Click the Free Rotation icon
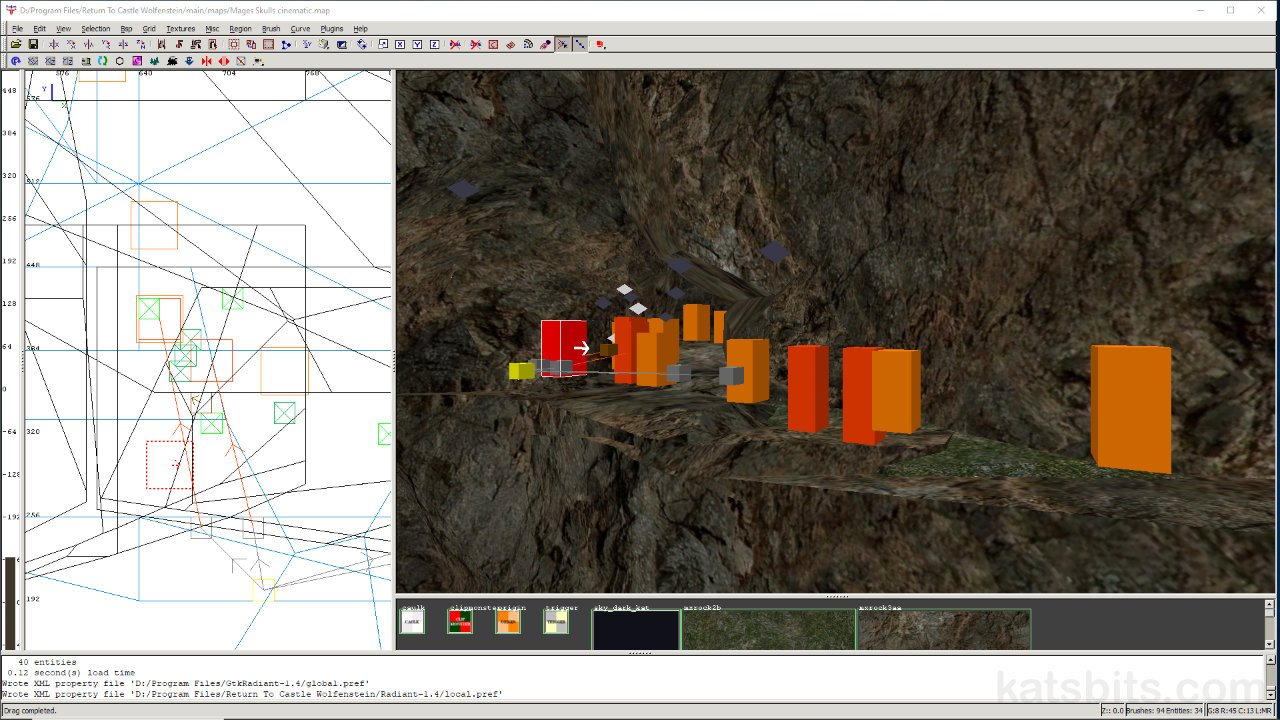 pyautogui.click(x=362, y=44)
